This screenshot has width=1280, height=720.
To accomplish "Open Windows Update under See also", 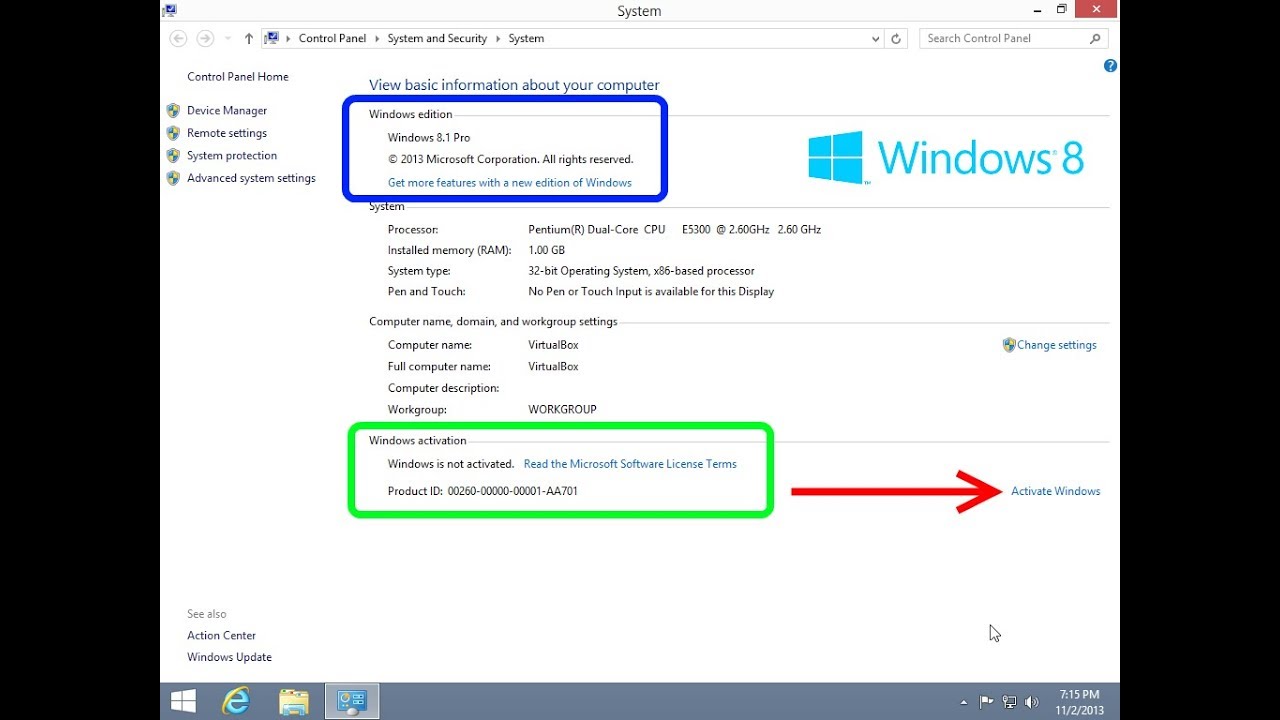I will pyautogui.click(x=229, y=658).
